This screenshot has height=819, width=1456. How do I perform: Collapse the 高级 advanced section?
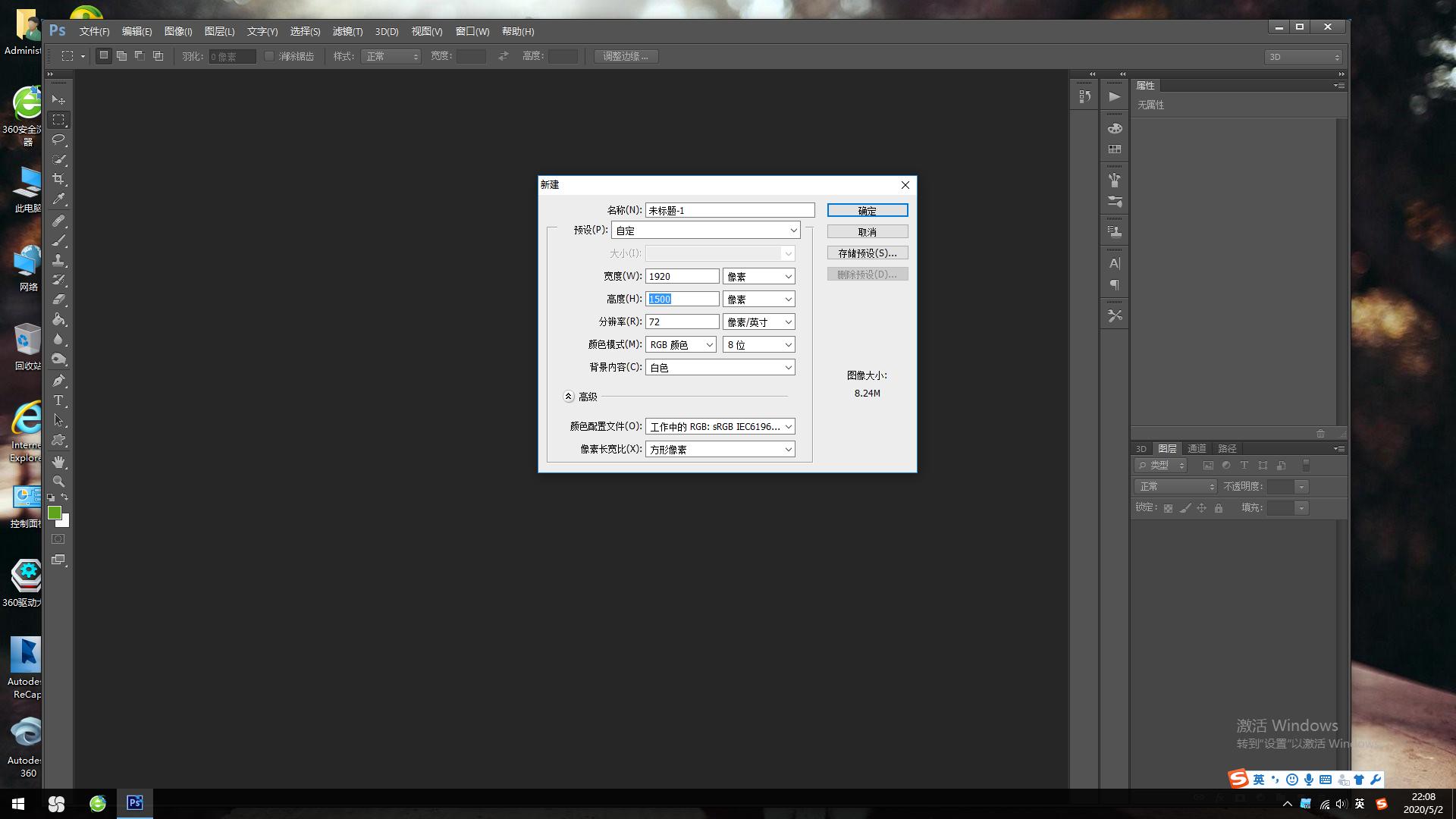569,397
